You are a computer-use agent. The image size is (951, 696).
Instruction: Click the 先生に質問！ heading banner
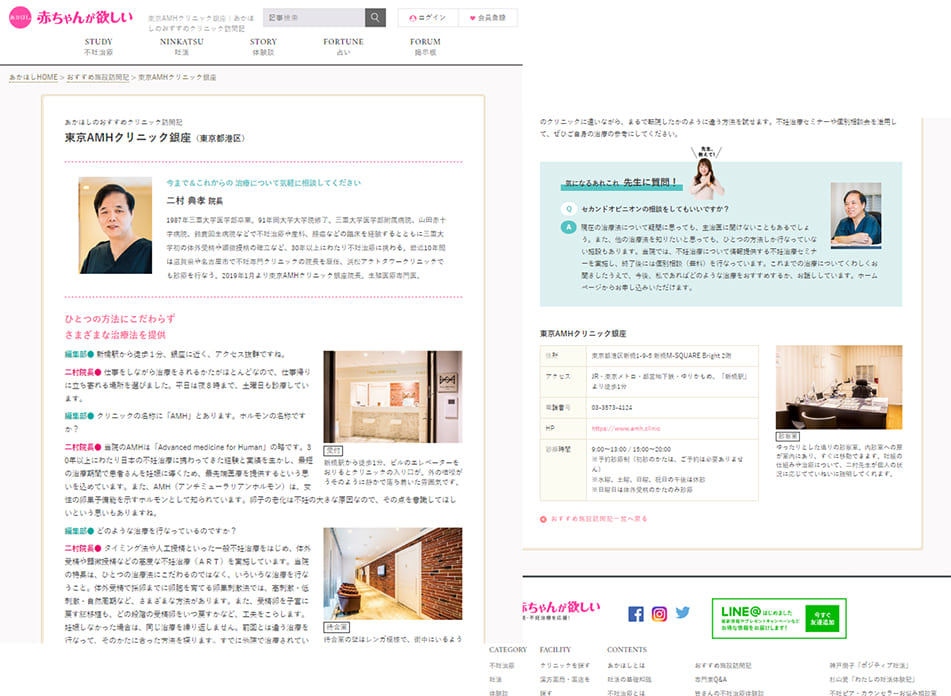pyautogui.click(x=620, y=182)
